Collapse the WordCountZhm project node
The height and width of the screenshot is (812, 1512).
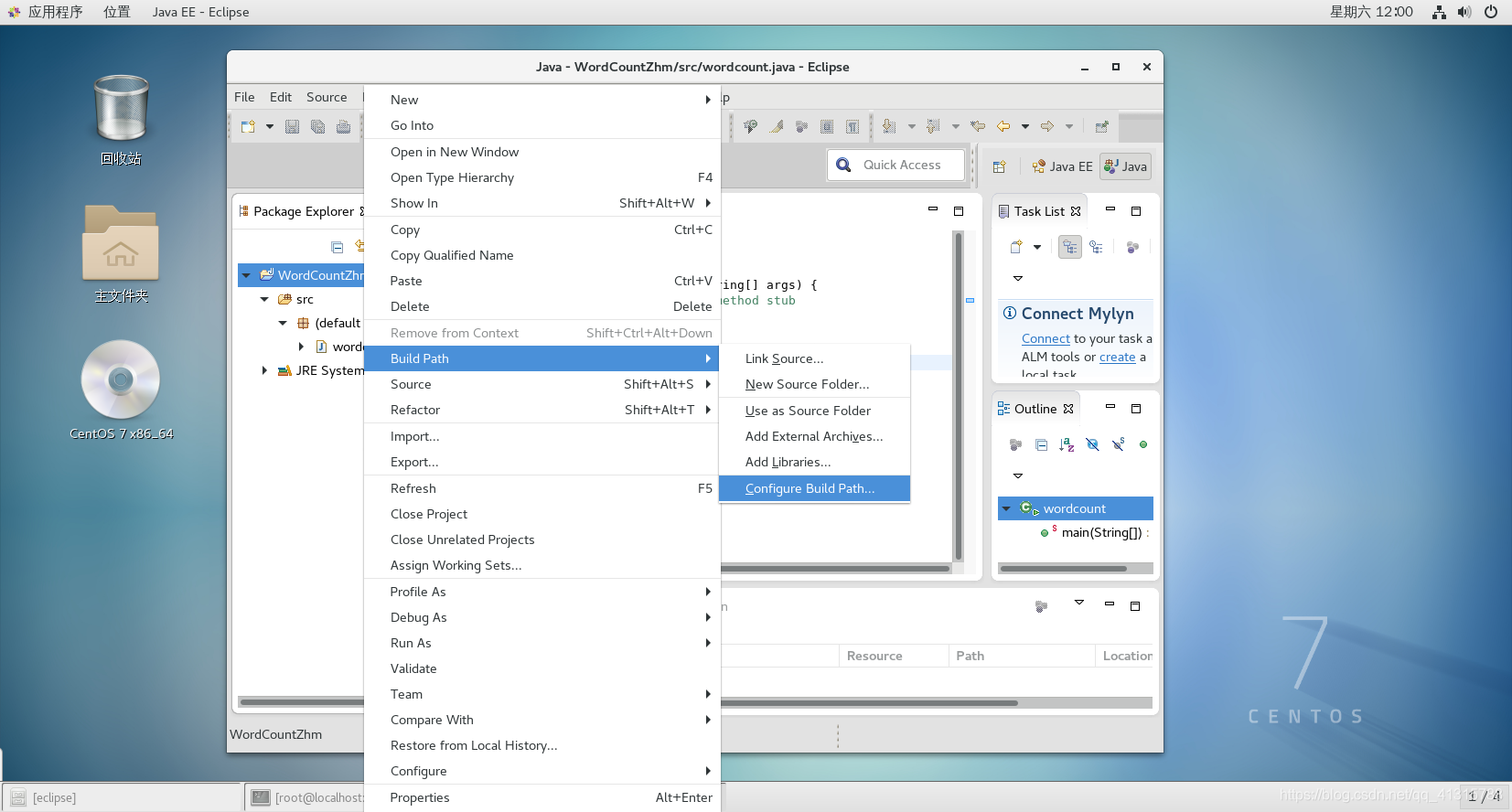point(246,275)
